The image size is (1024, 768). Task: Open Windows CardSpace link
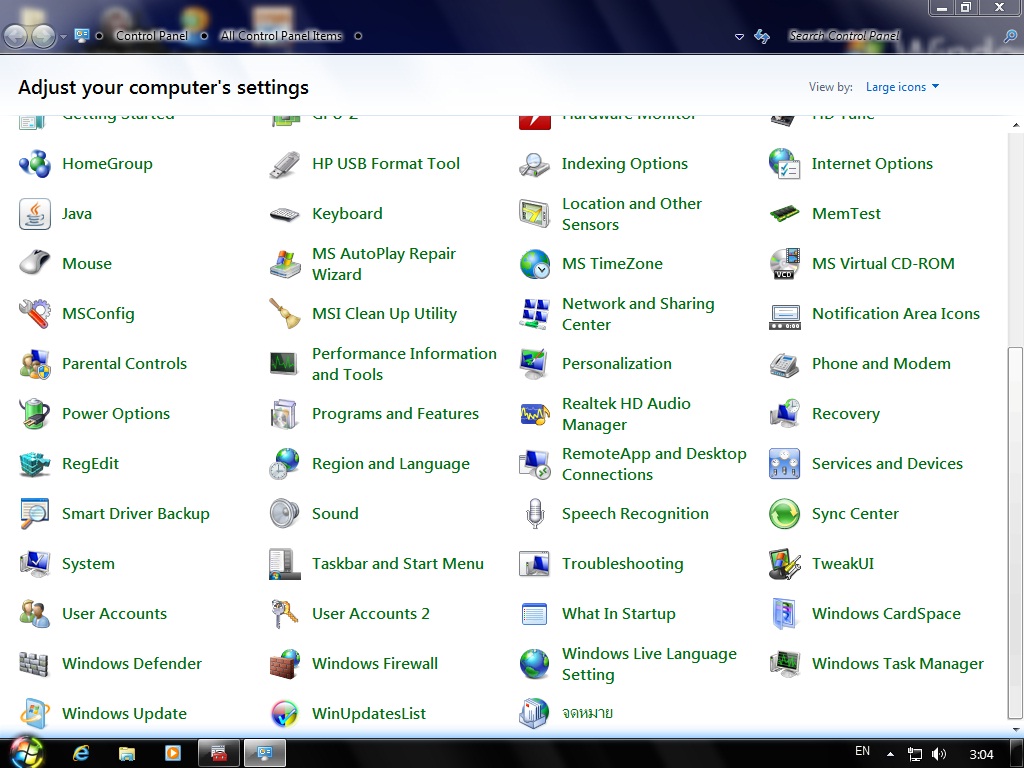886,614
